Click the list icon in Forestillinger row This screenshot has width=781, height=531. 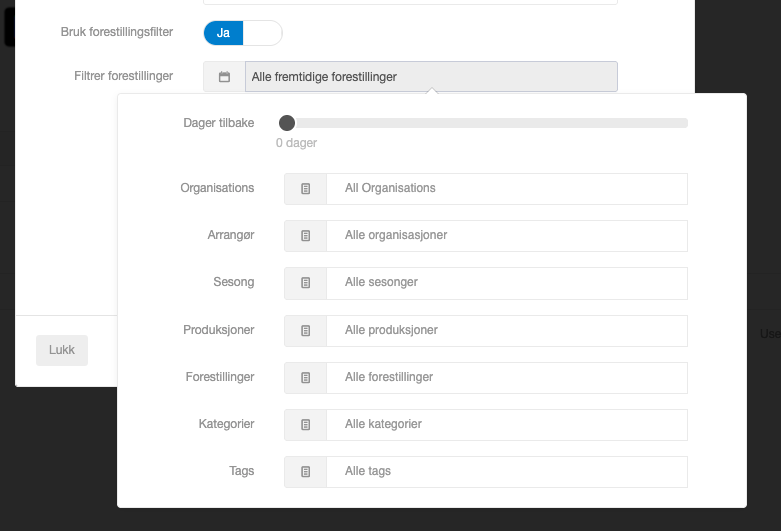(305, 378)
